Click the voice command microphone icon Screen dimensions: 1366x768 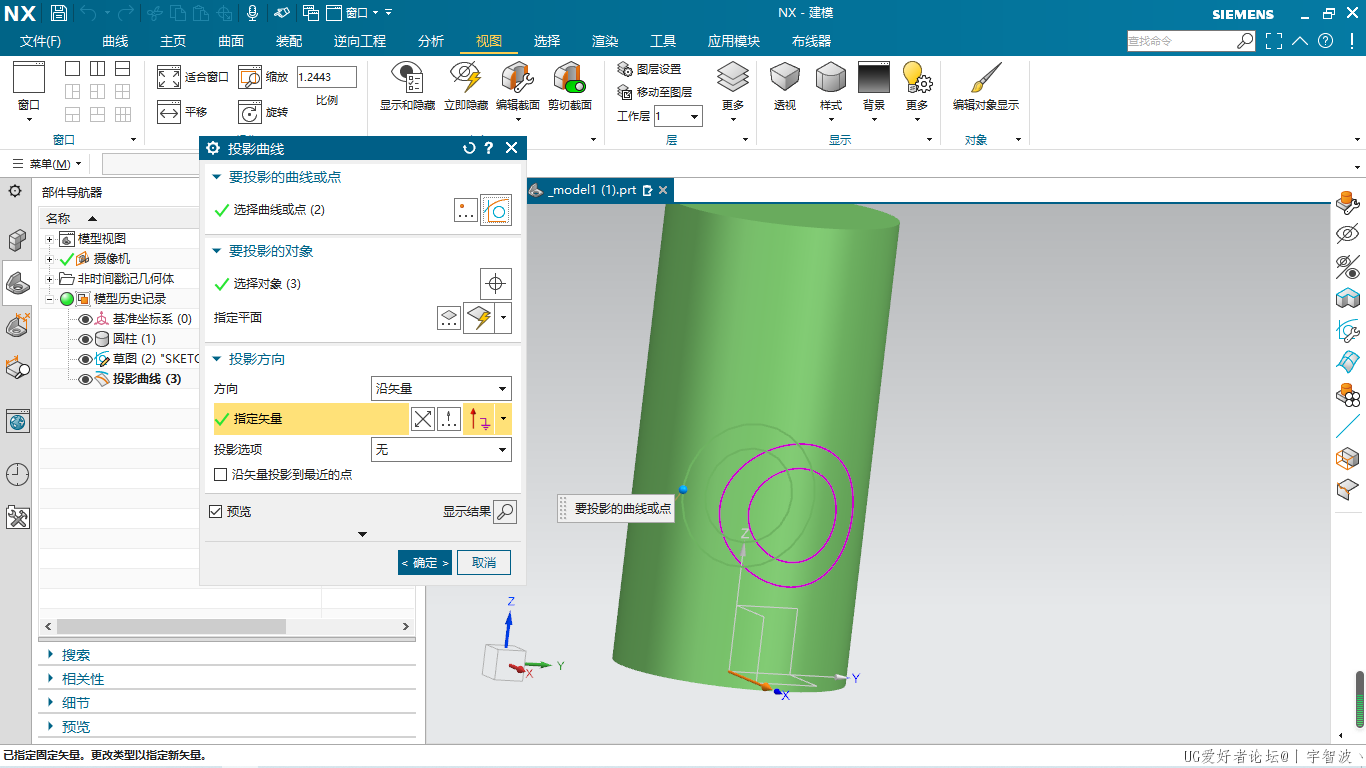[253, 13]
